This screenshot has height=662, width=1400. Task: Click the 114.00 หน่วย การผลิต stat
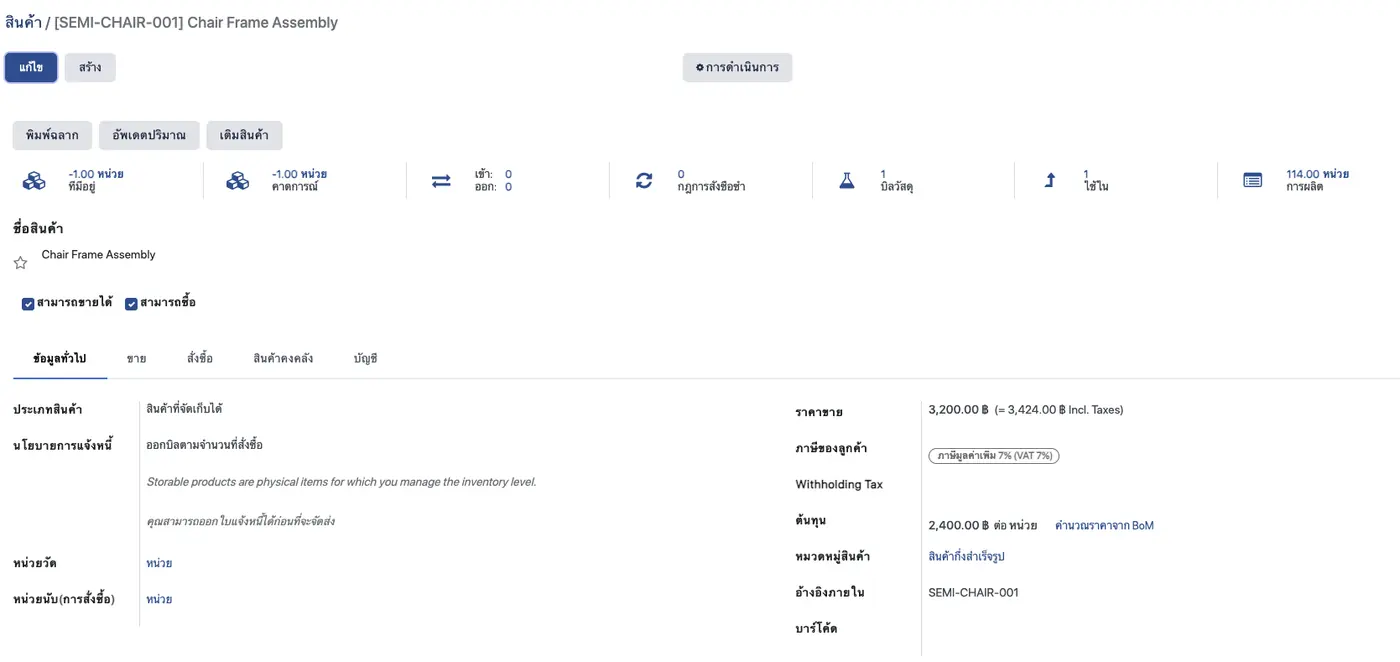(x=1317, y=181)
